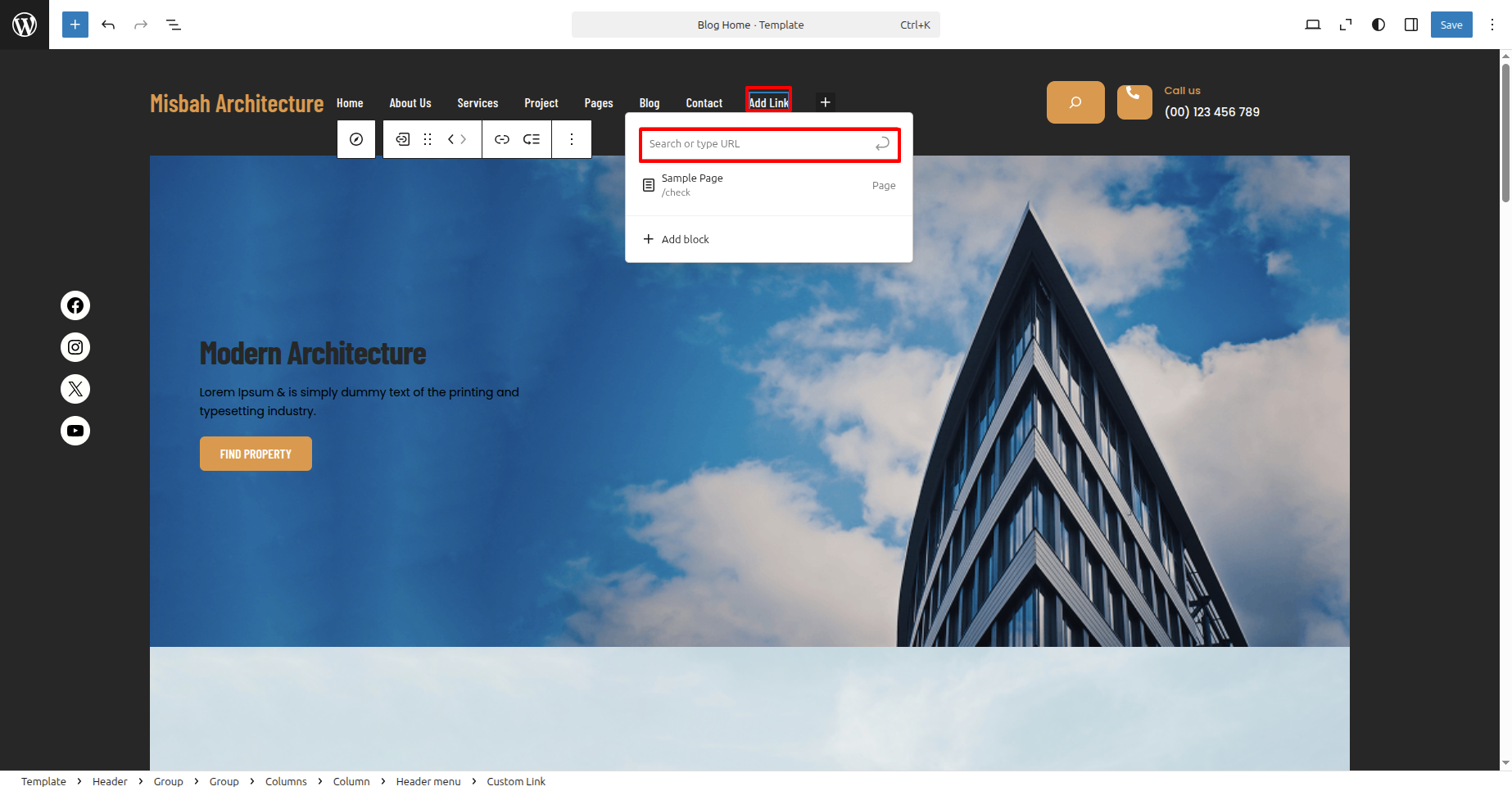Open the top-right editor options menu
This screenshot has width=1512, height=791.
[x=1492, y=25]
